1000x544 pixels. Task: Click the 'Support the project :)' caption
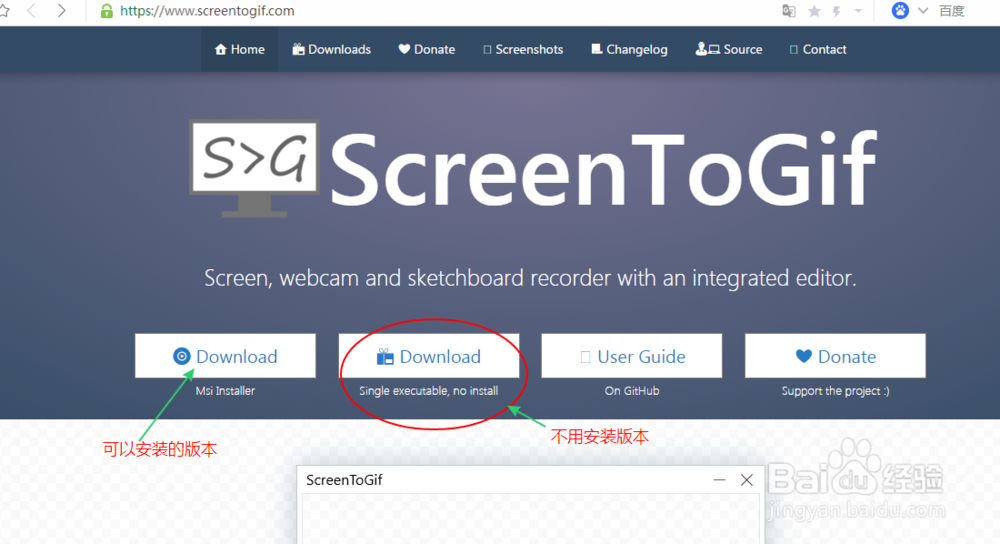click(835, 390)
